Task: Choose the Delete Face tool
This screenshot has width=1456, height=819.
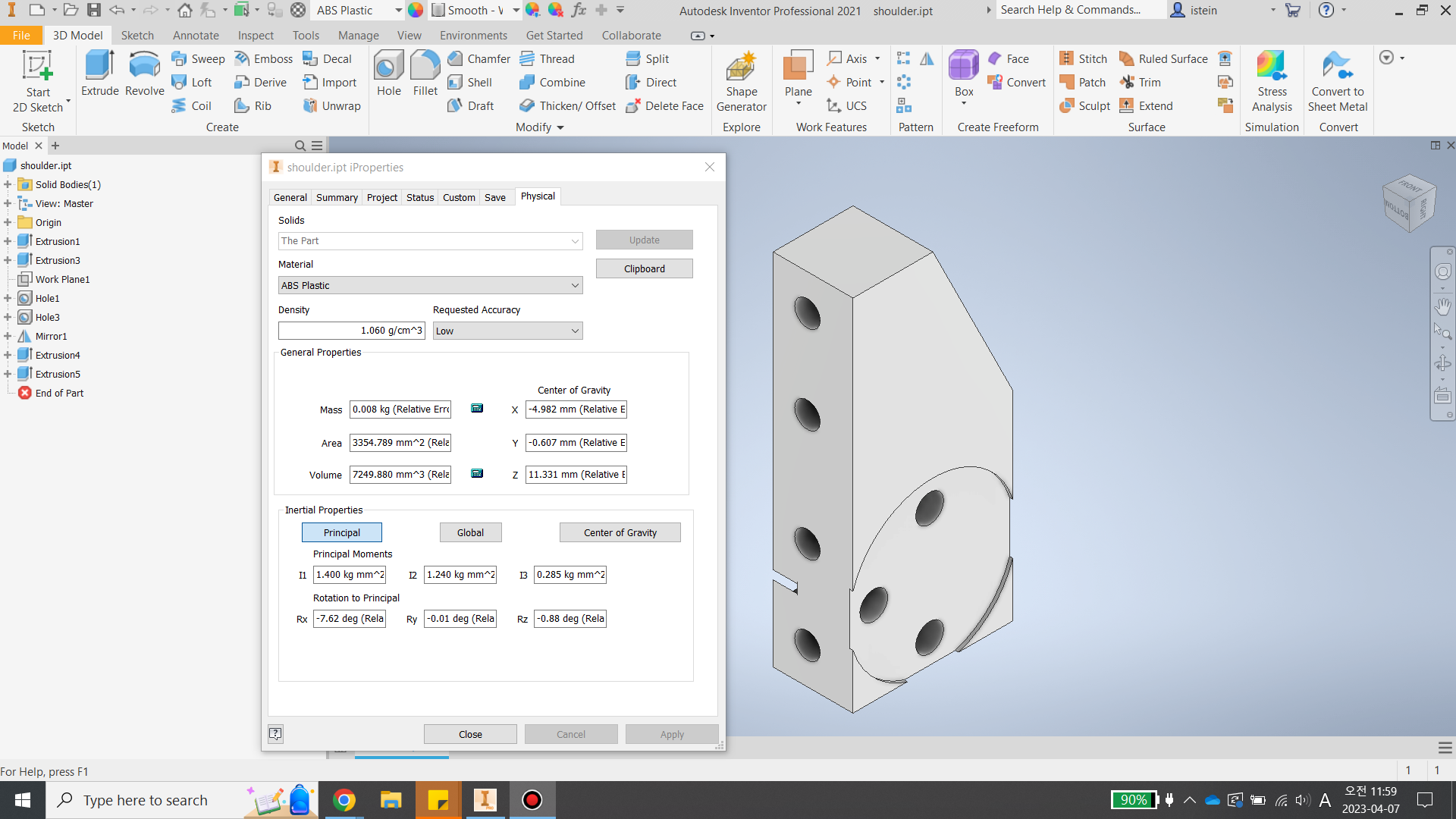Action: (x=664, y=105)
